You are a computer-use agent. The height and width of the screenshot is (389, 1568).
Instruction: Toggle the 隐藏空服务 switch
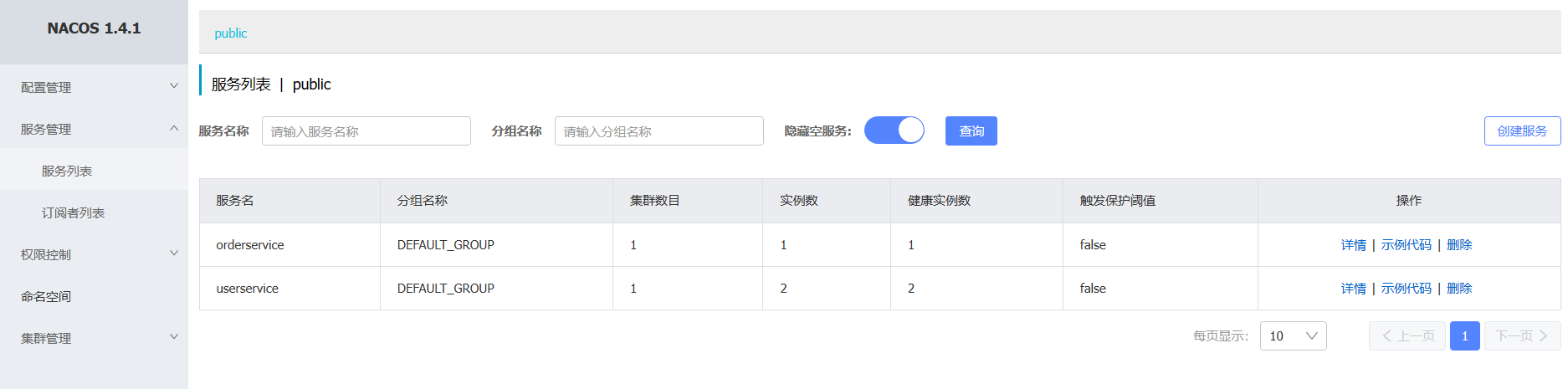pos(894,131)
